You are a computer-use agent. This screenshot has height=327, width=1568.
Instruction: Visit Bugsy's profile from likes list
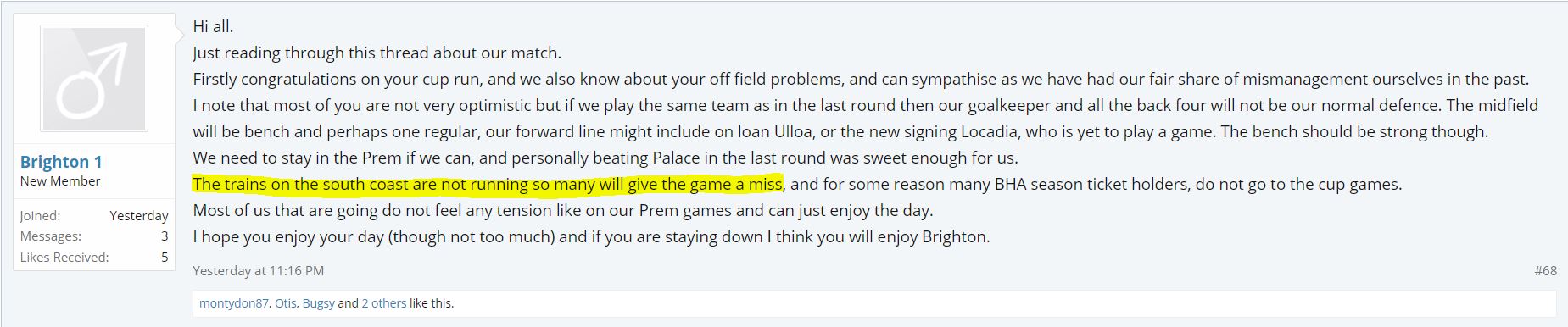click(318, 303)
